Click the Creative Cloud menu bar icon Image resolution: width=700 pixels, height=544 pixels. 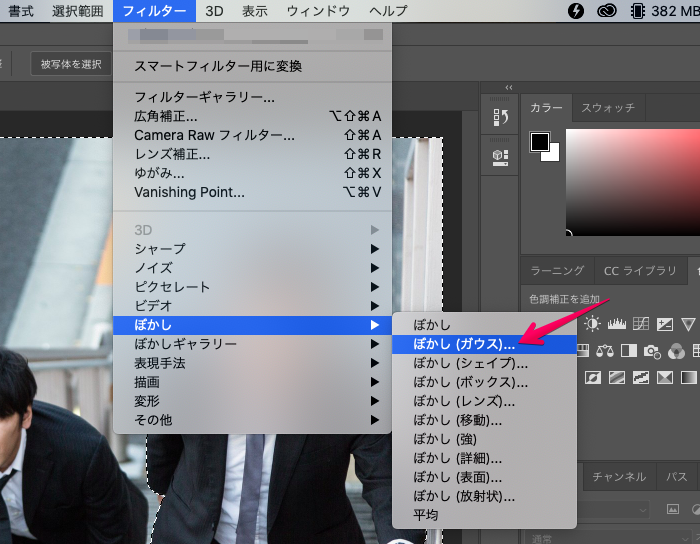click(x=606, y=11)
